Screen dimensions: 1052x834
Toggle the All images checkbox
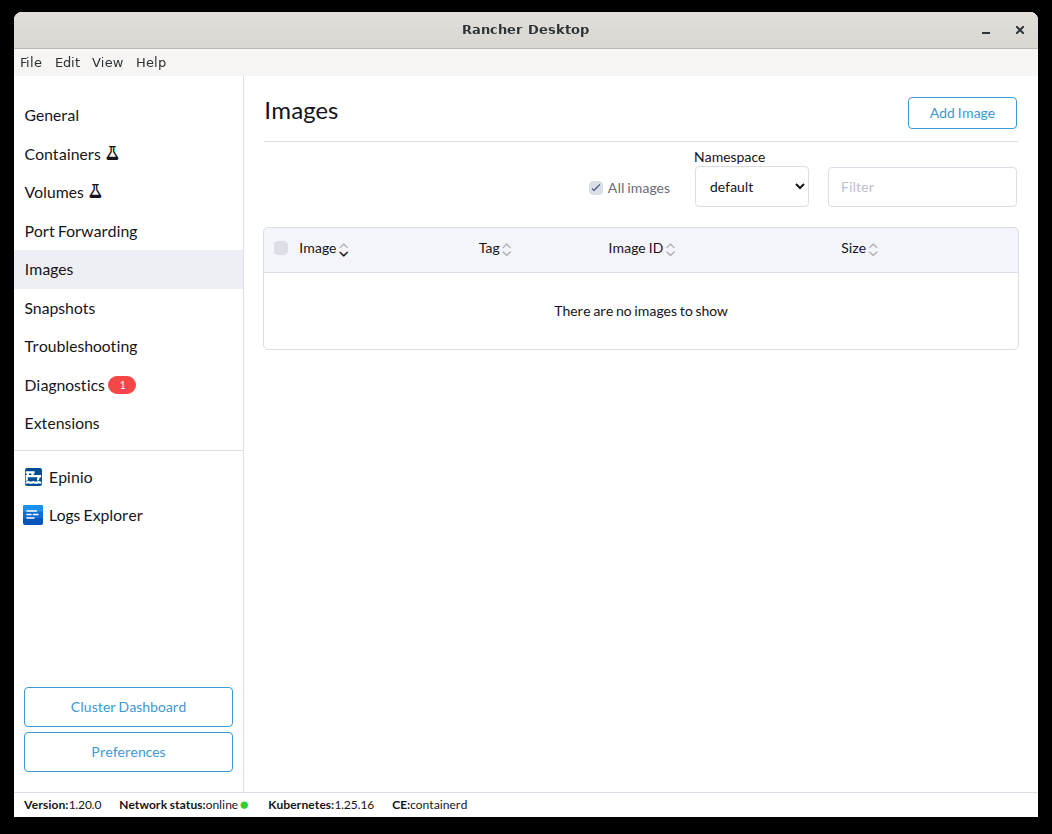click(x=596, y=188)
